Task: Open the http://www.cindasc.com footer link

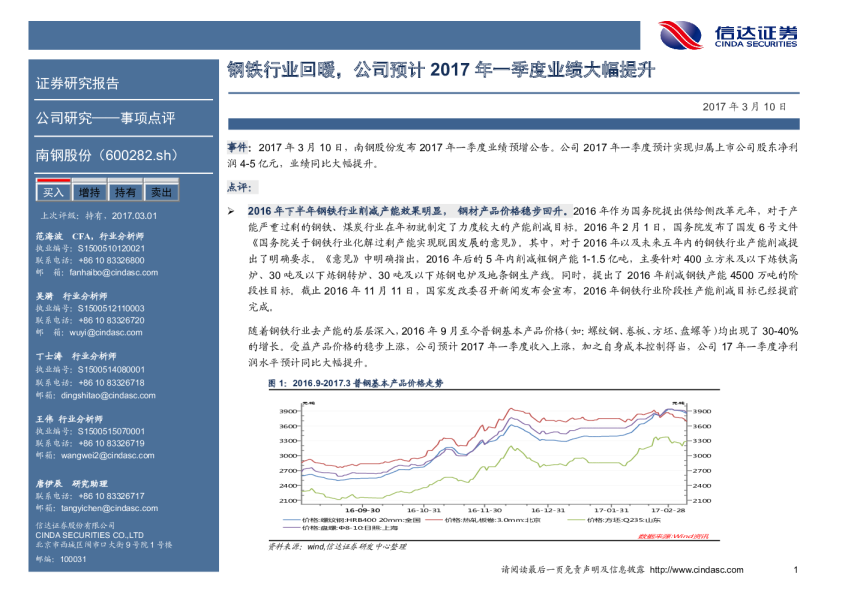Action: point(697,570)
